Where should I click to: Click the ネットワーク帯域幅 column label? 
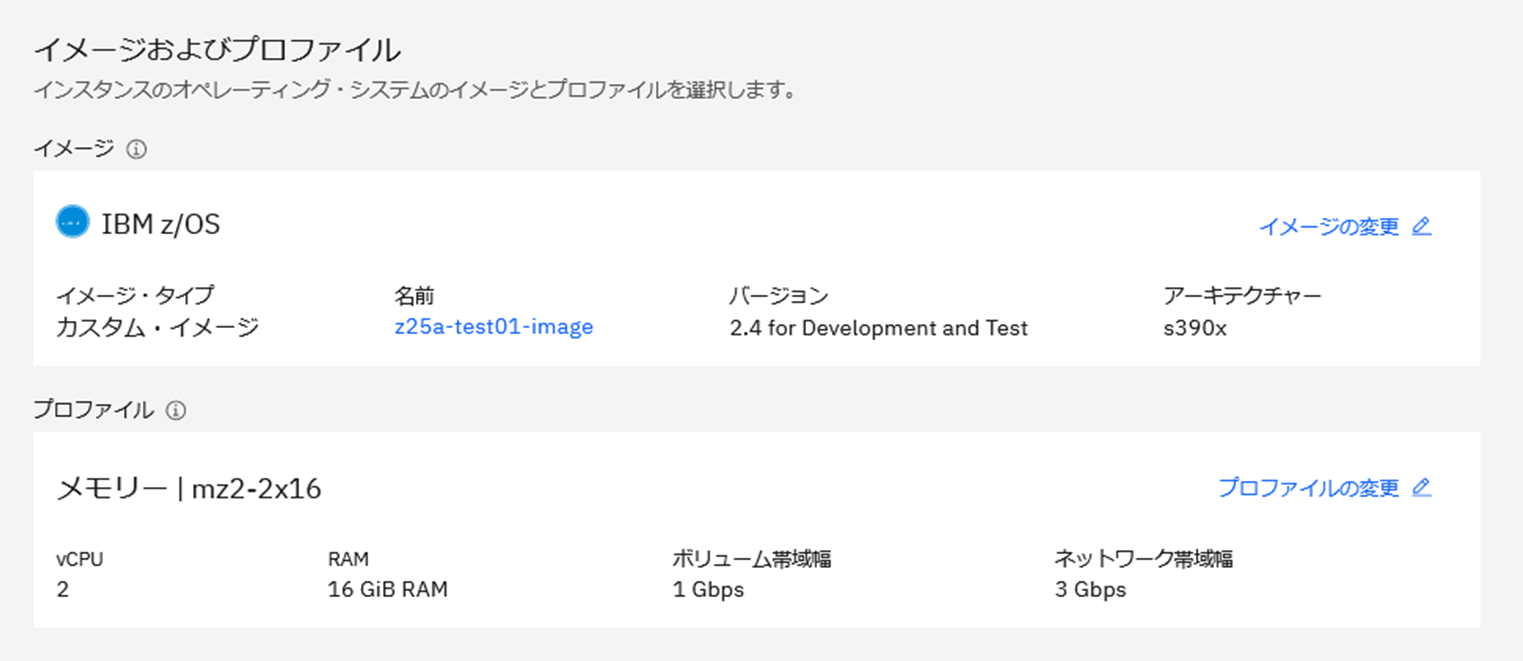[1144, 559]
